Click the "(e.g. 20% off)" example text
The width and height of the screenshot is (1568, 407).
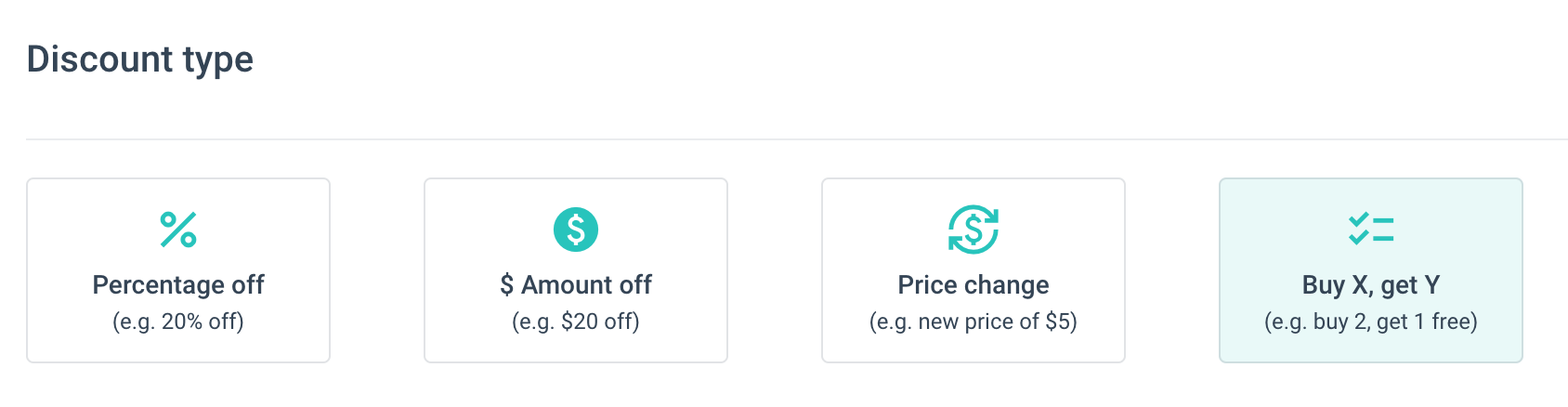coord(178,322)
